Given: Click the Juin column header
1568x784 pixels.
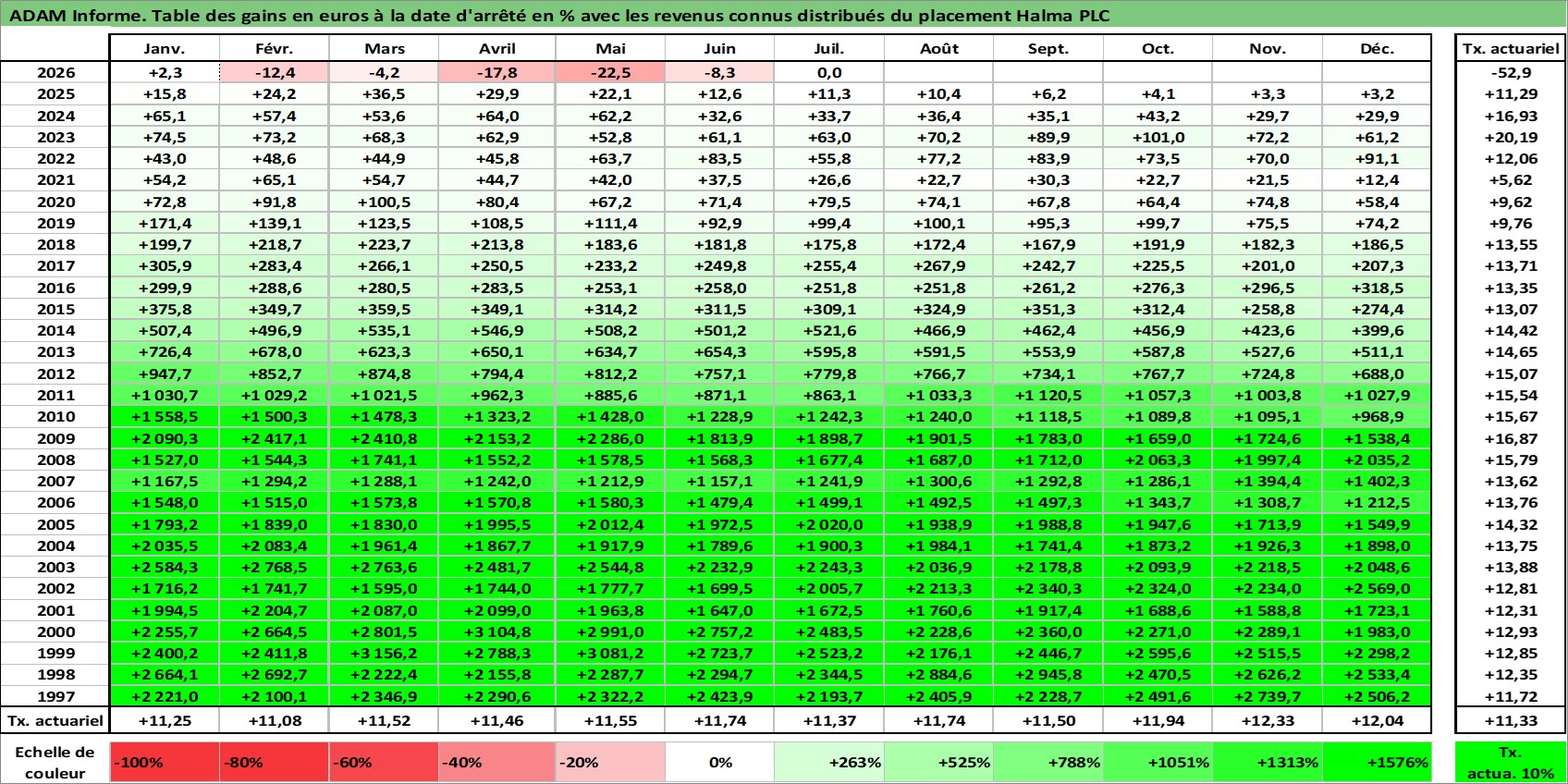Looking at the screenshot, I should tap(719, 49).
